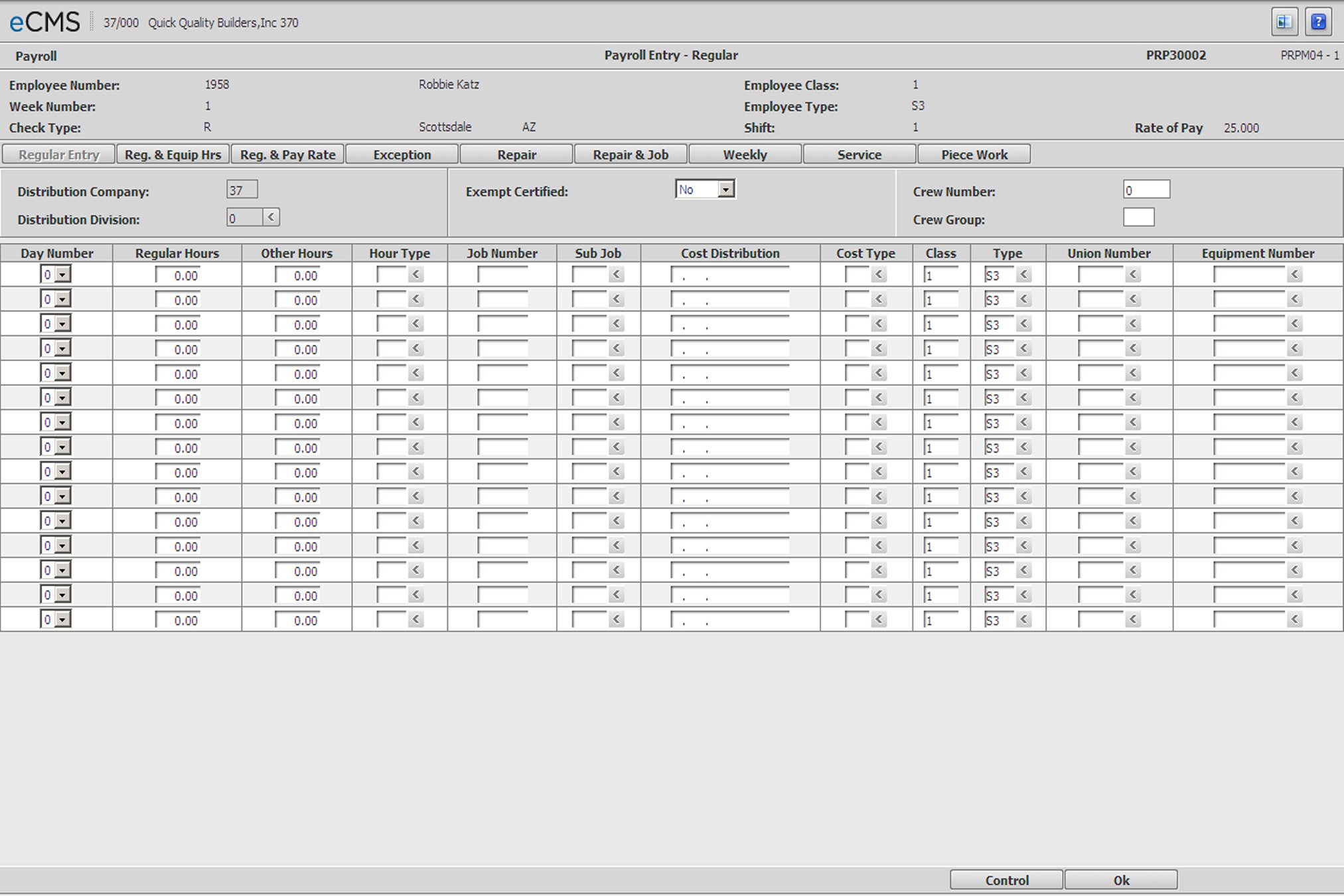
Task: Click the eCMS logo
Action: tap(44, 22)
